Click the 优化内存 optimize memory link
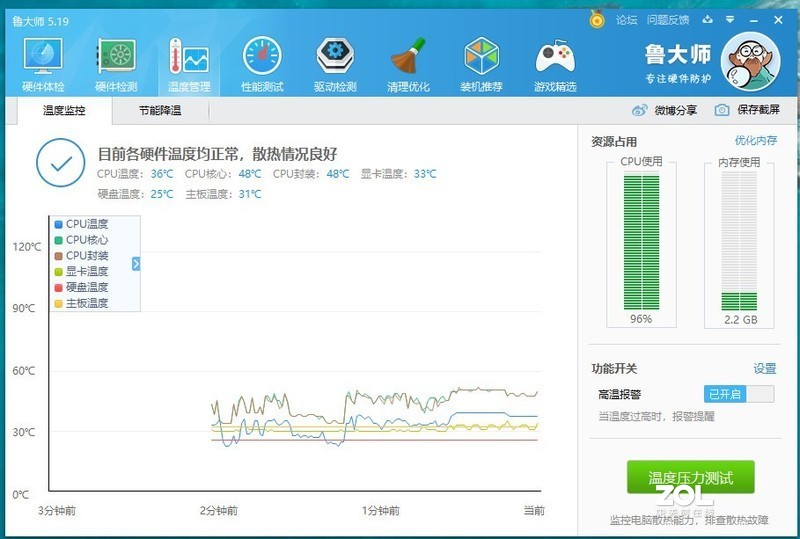Viewport: 800px width, 539px height. (x=756, y=140)
